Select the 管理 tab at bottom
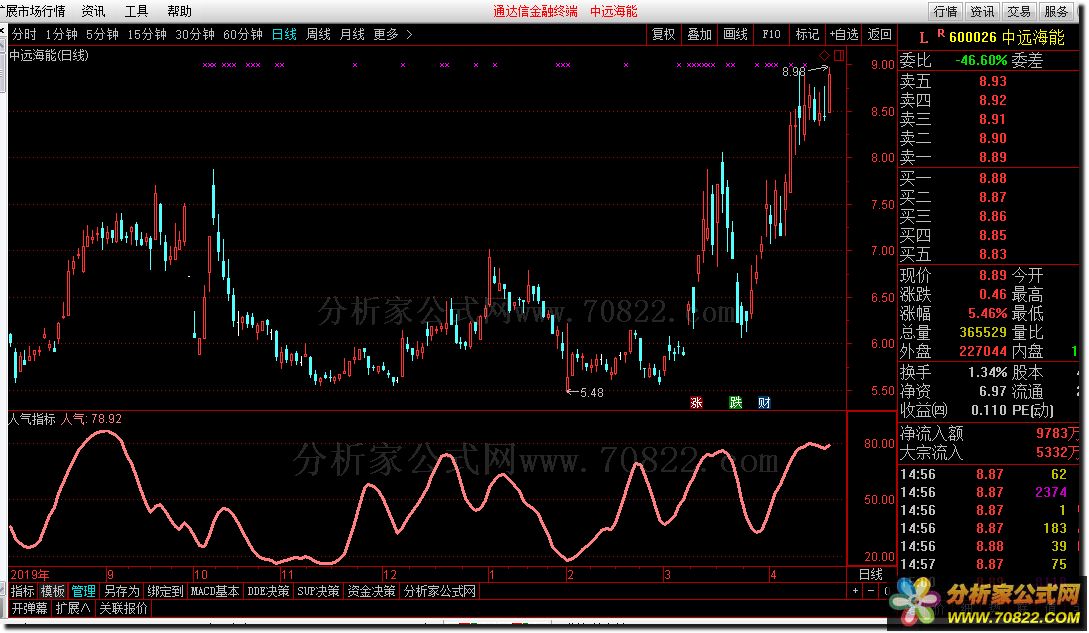The image size is (1089, 633). (x=83, y=591)
